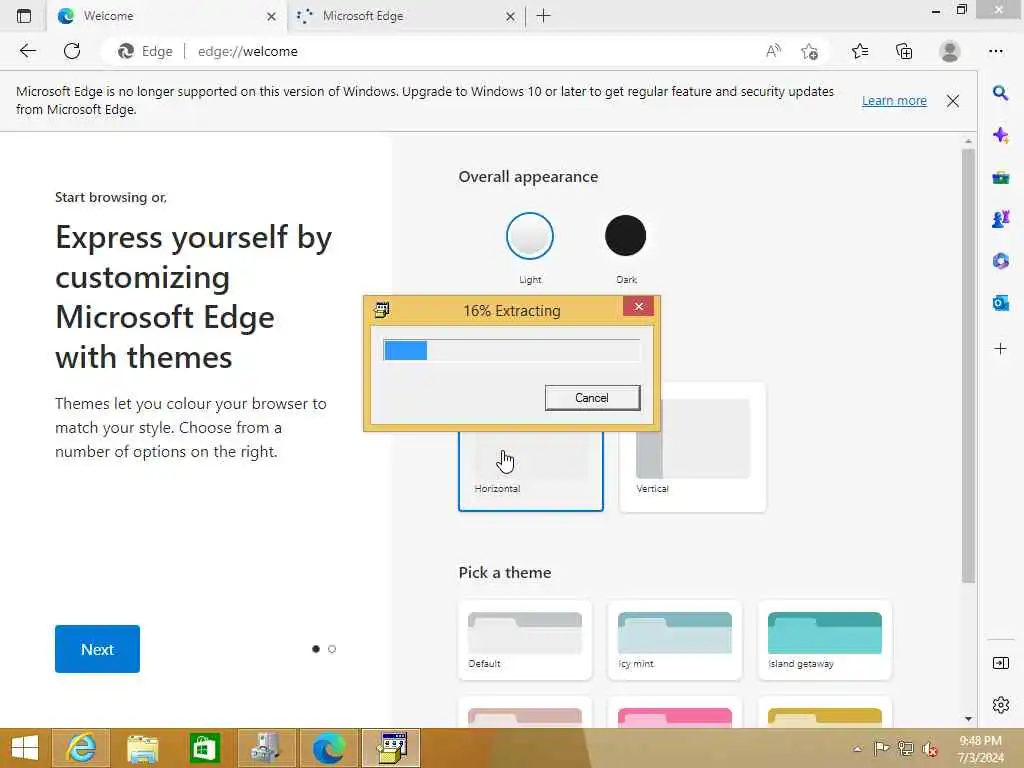
Task: Open the volume tray icon
Action: tap(929, 748)
